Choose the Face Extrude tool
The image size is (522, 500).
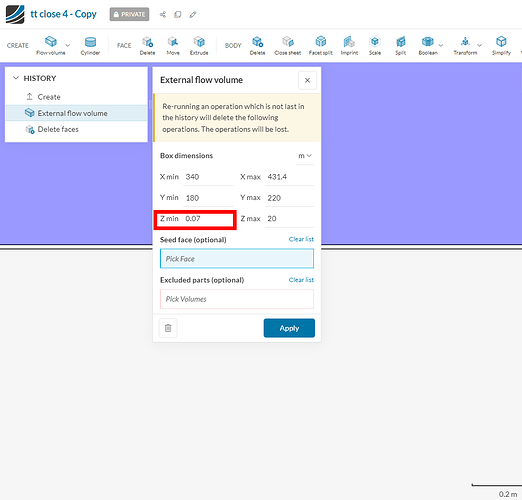pos(199,45)
